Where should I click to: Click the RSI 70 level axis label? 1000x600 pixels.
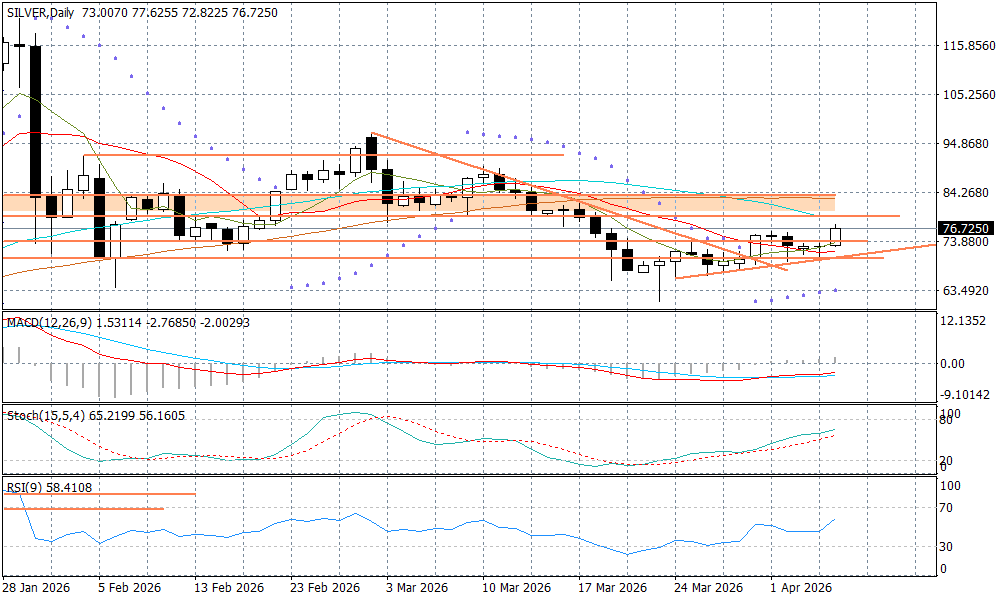click(945, 508)
